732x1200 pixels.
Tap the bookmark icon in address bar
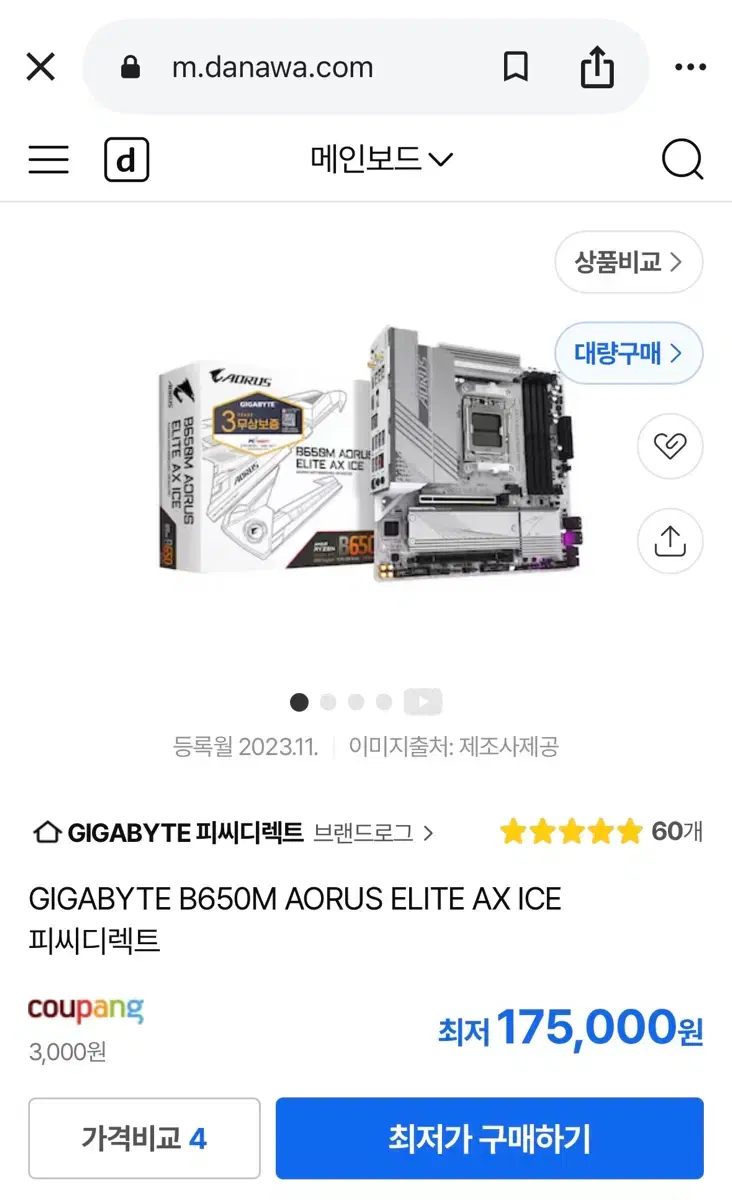pyautogui.click(x=515, y=67)
